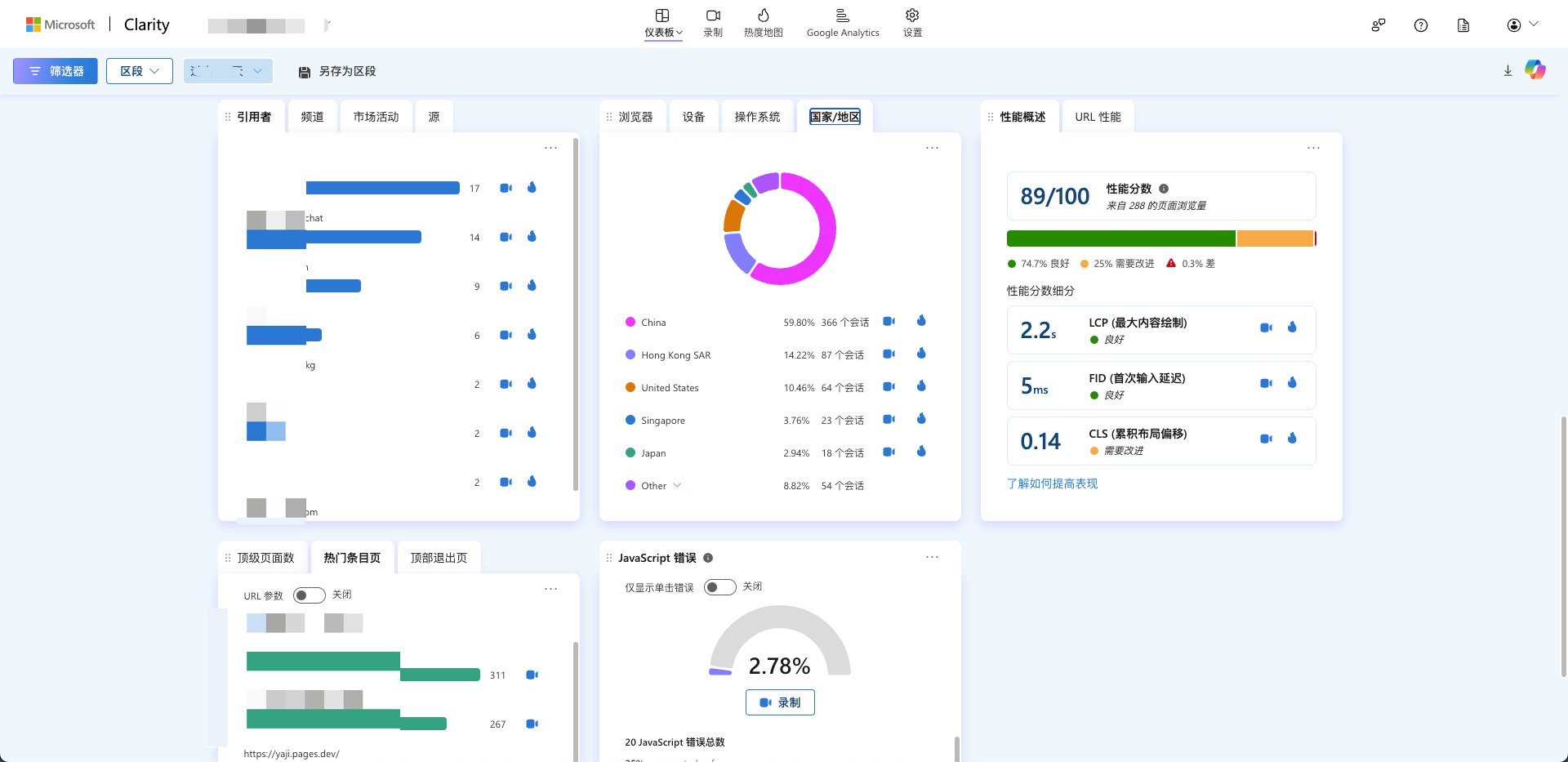Viewport: 1568px width, 762px height.
Task: Expand the 区段 dropdown
Action: pos(140,71)
